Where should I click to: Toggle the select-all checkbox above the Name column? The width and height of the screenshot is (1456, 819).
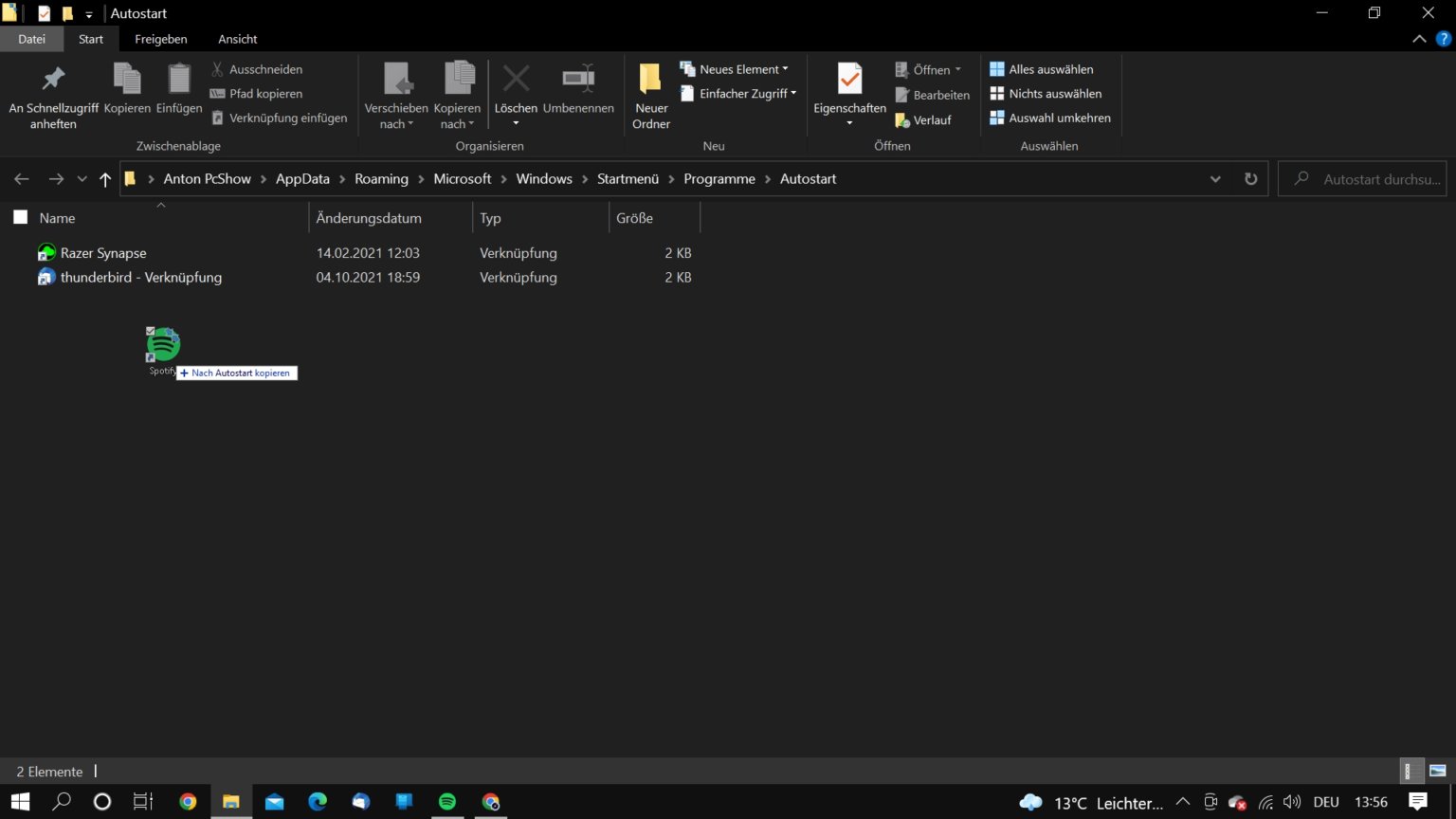20,216
